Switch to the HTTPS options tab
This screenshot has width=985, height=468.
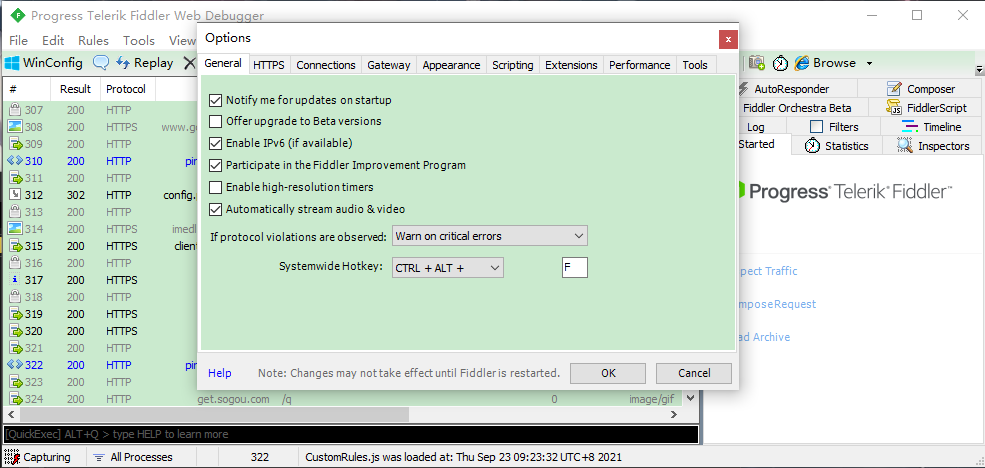point(269,65)
